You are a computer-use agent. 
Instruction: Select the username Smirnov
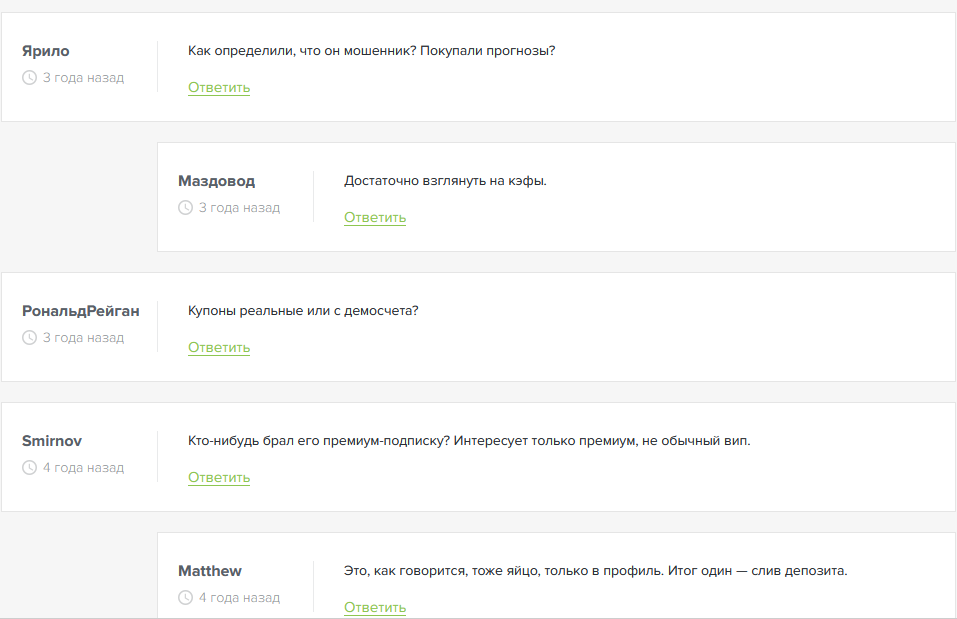52,441
